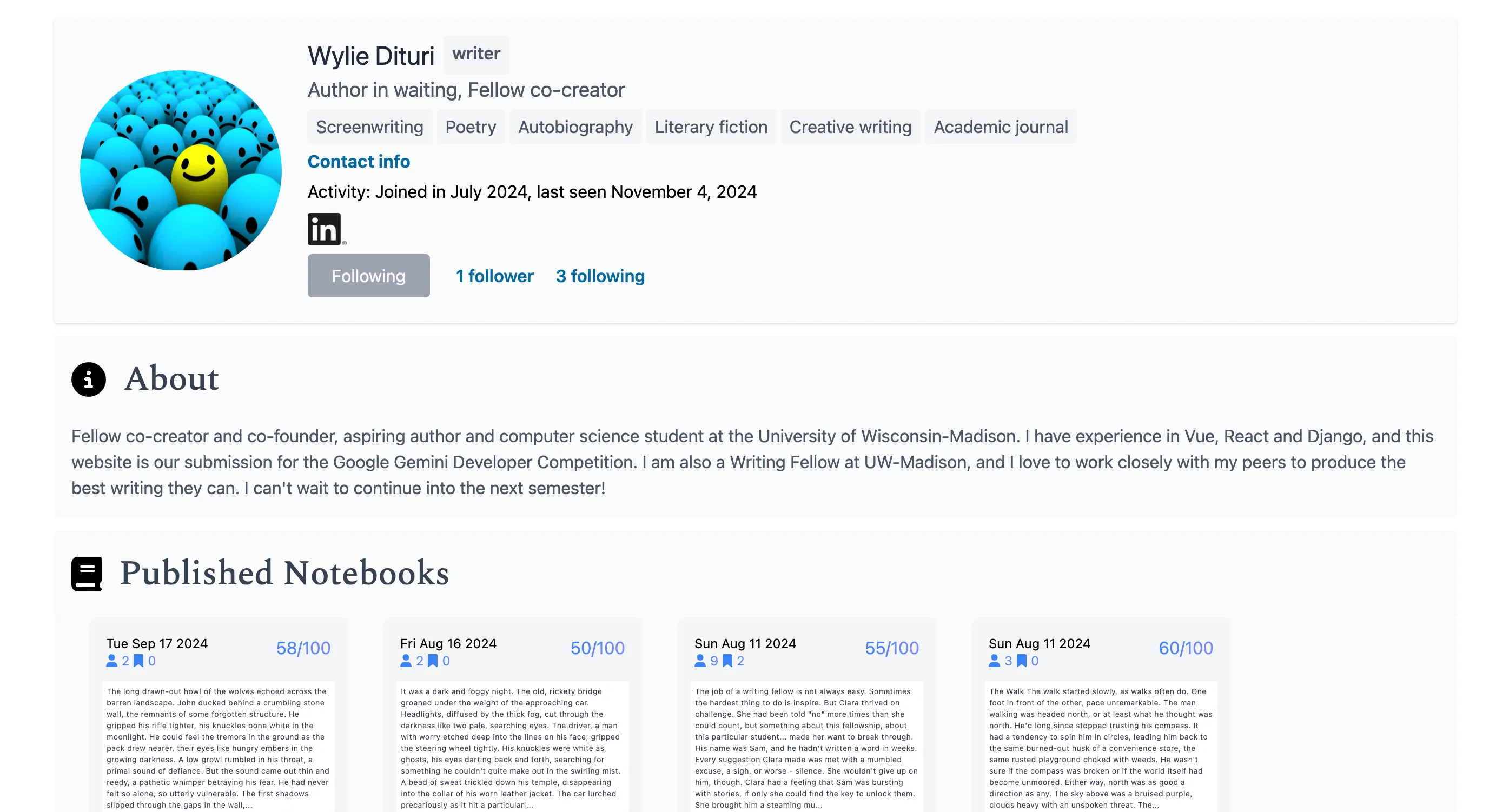This screenshot has width=1509, height=812.
Task: Open the 1 follower list
Action: click(x=494, y=276)
